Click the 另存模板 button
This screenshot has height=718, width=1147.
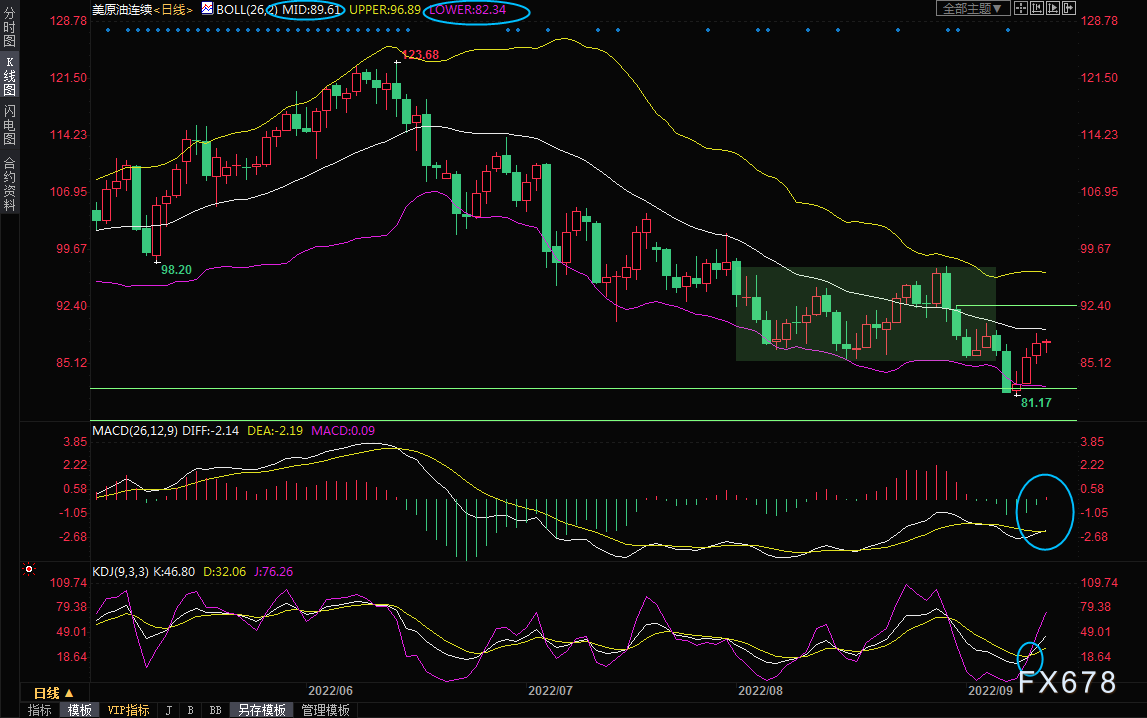pos(262,710)
